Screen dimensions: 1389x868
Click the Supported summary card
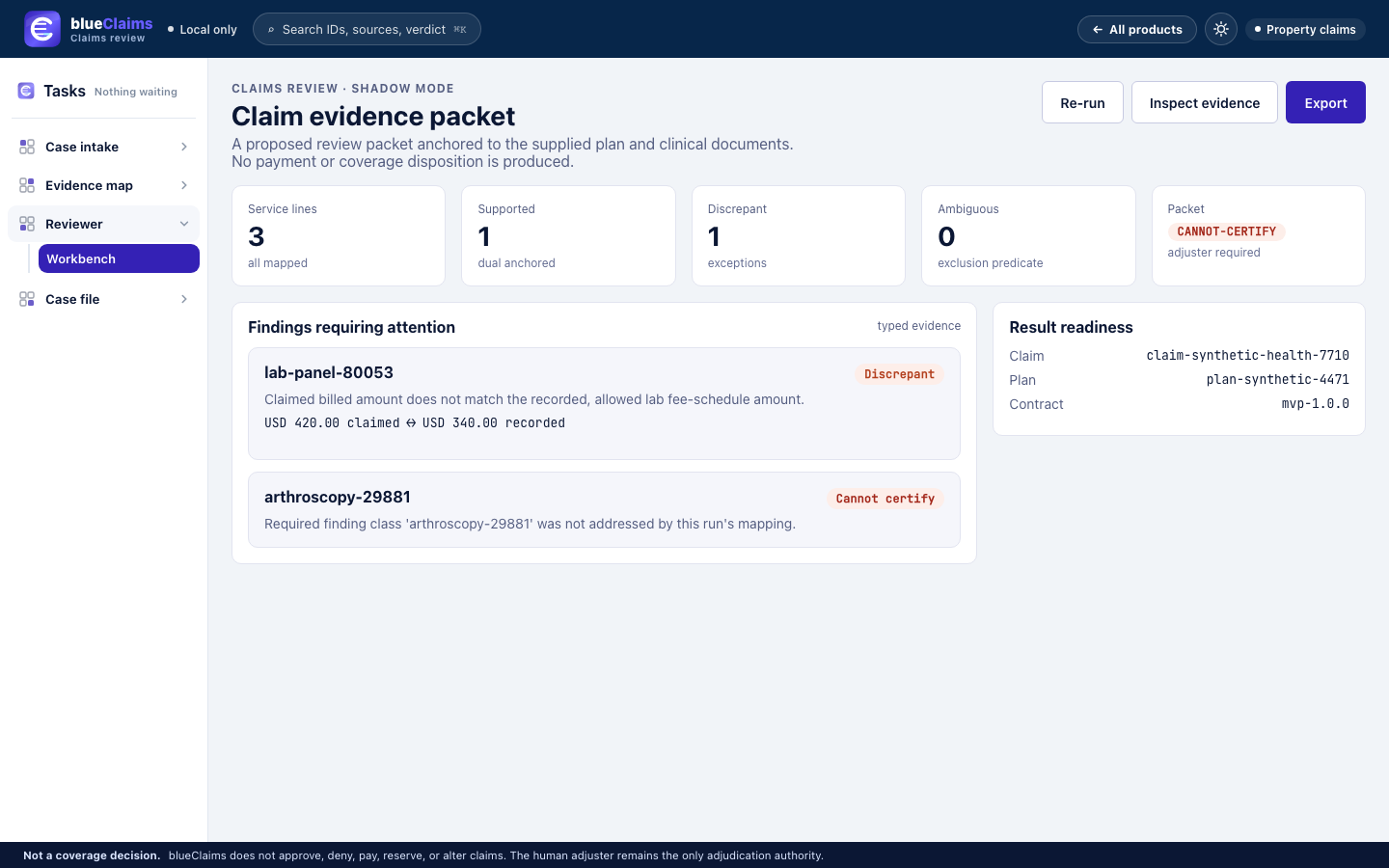click(568, 235)
